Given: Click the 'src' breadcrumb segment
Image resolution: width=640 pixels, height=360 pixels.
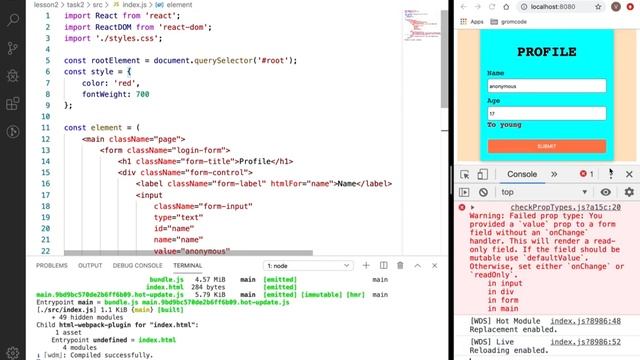Looking at the screenshot, I should 98,5.
